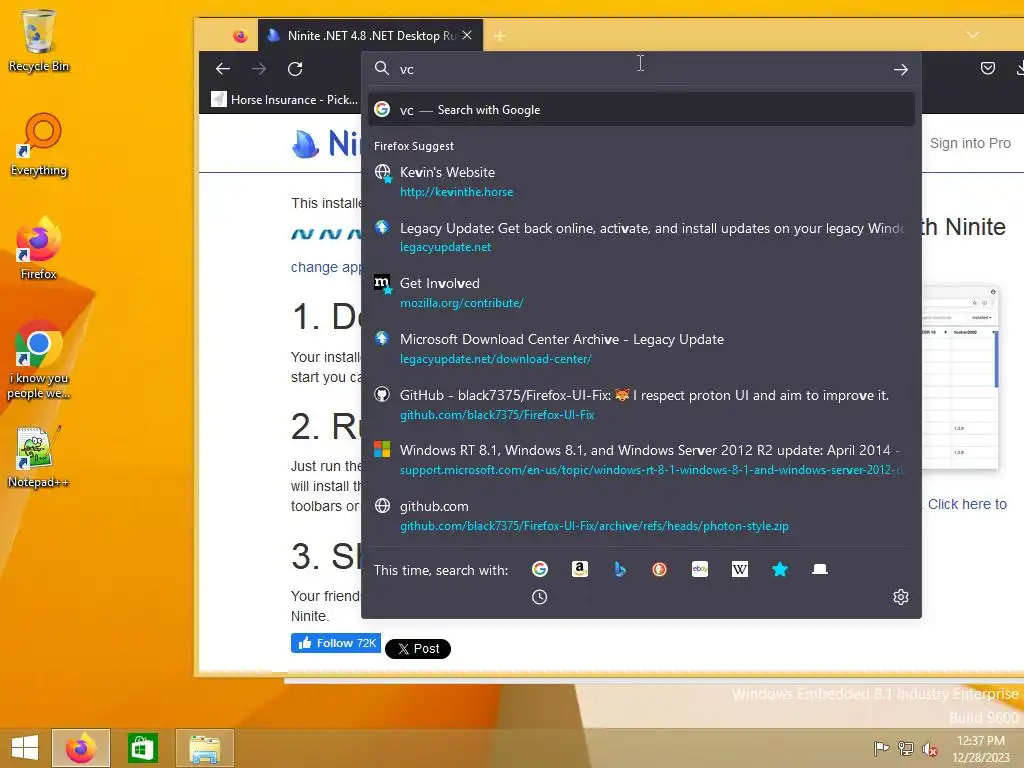Click the change apps link on Ninite page

click(x=325, y=267)
